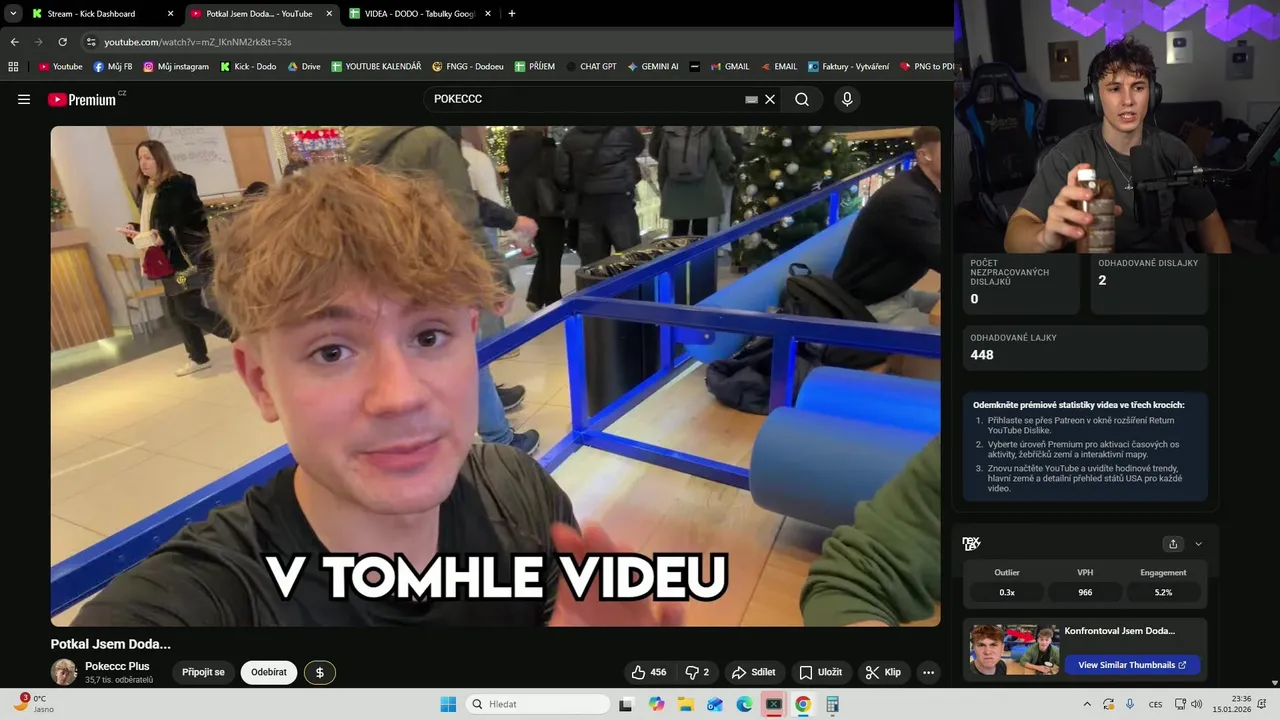Image resolution: width=1280 pixels, height=720 pixels.
Task: Open EMAIL bookmark
Action: [778, 66]
